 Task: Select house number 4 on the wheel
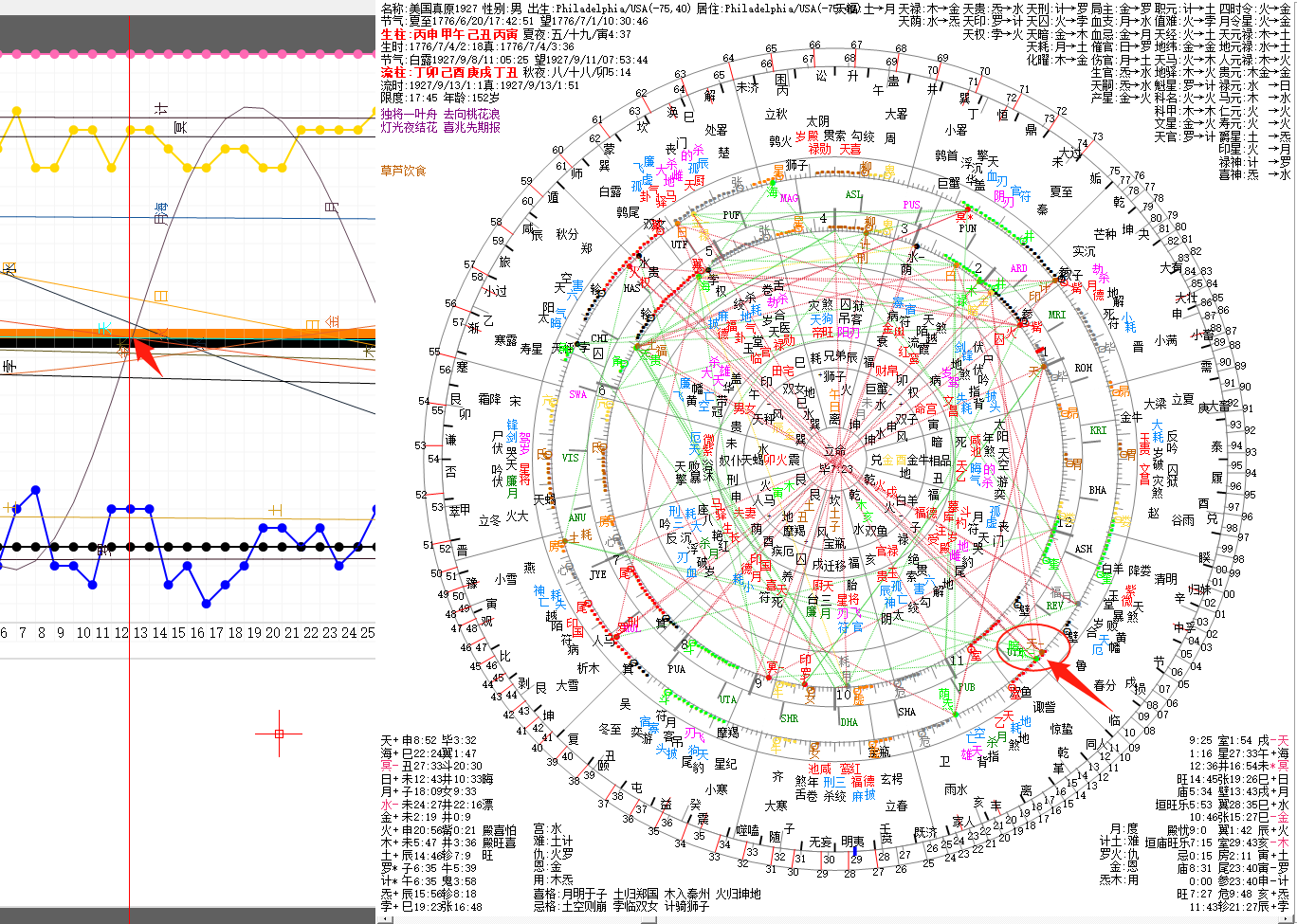pyautogui.click(x=823, y=219)
